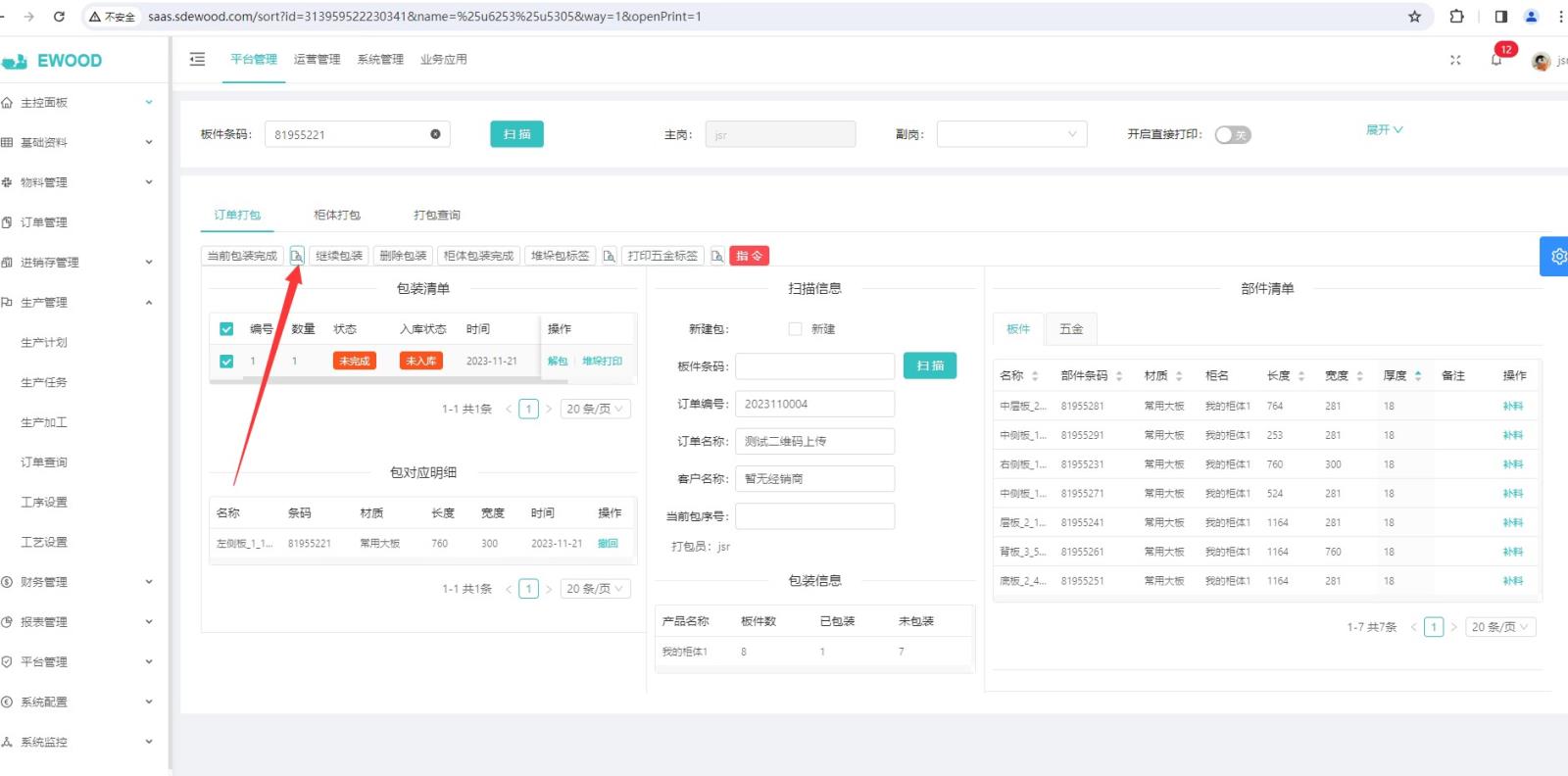Screen dimensions: 1568x776
Task: Open the browser side panel icon
Action: [1500, 17]
